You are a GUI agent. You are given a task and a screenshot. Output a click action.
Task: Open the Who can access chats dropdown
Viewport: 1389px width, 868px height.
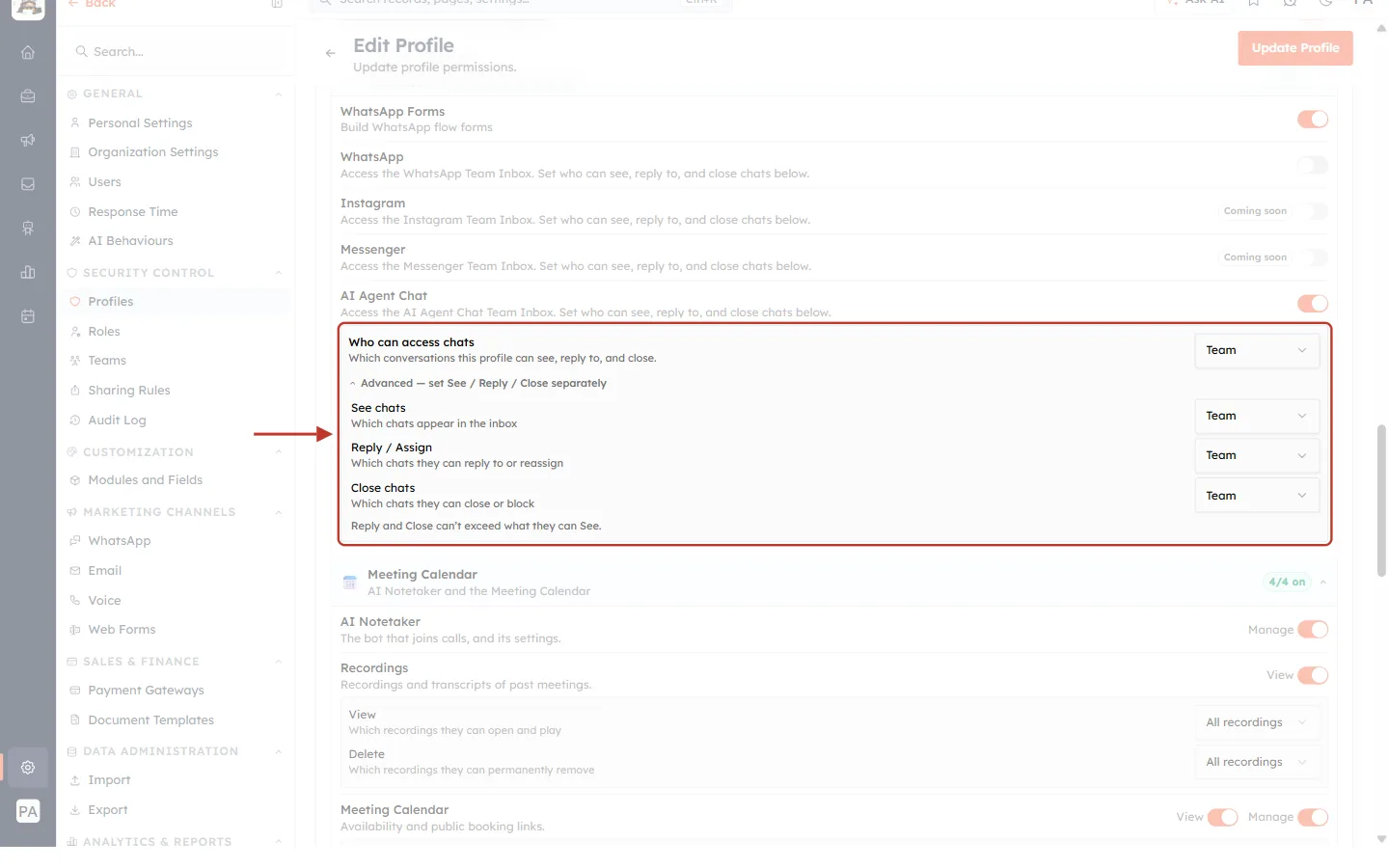click(1257, 351)
